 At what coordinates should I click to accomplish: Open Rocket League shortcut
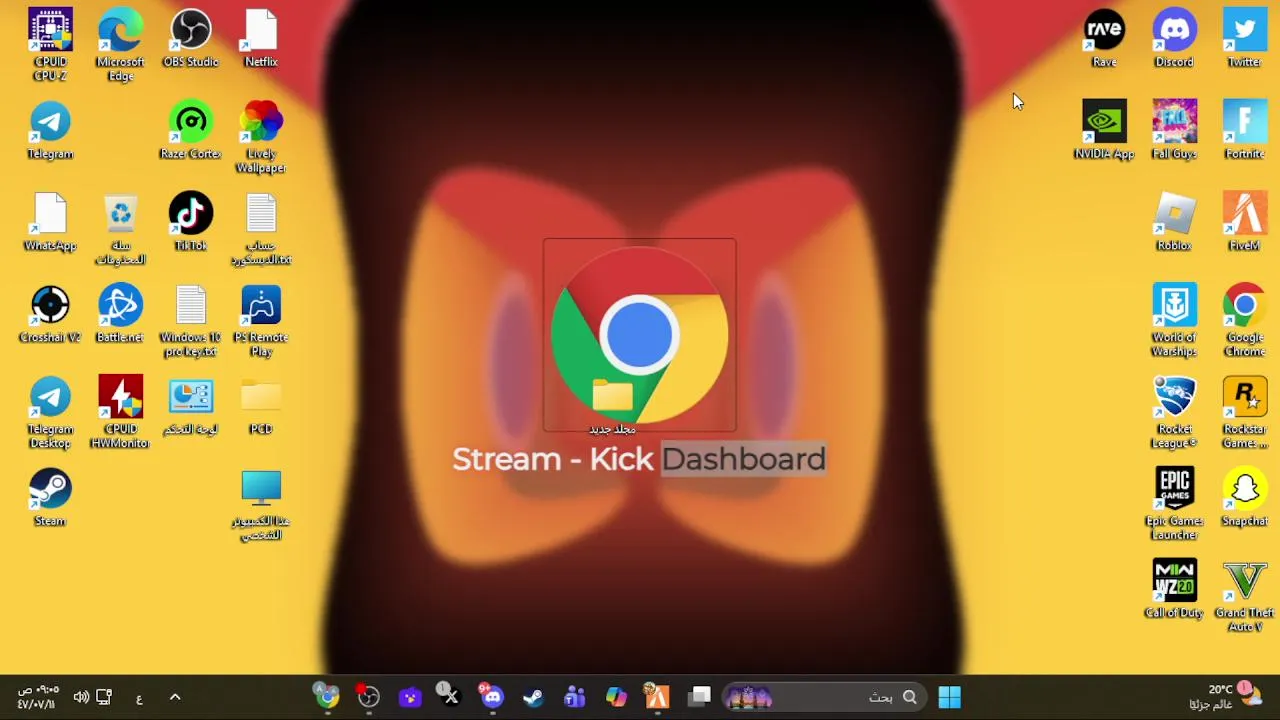click(1174, 413)
